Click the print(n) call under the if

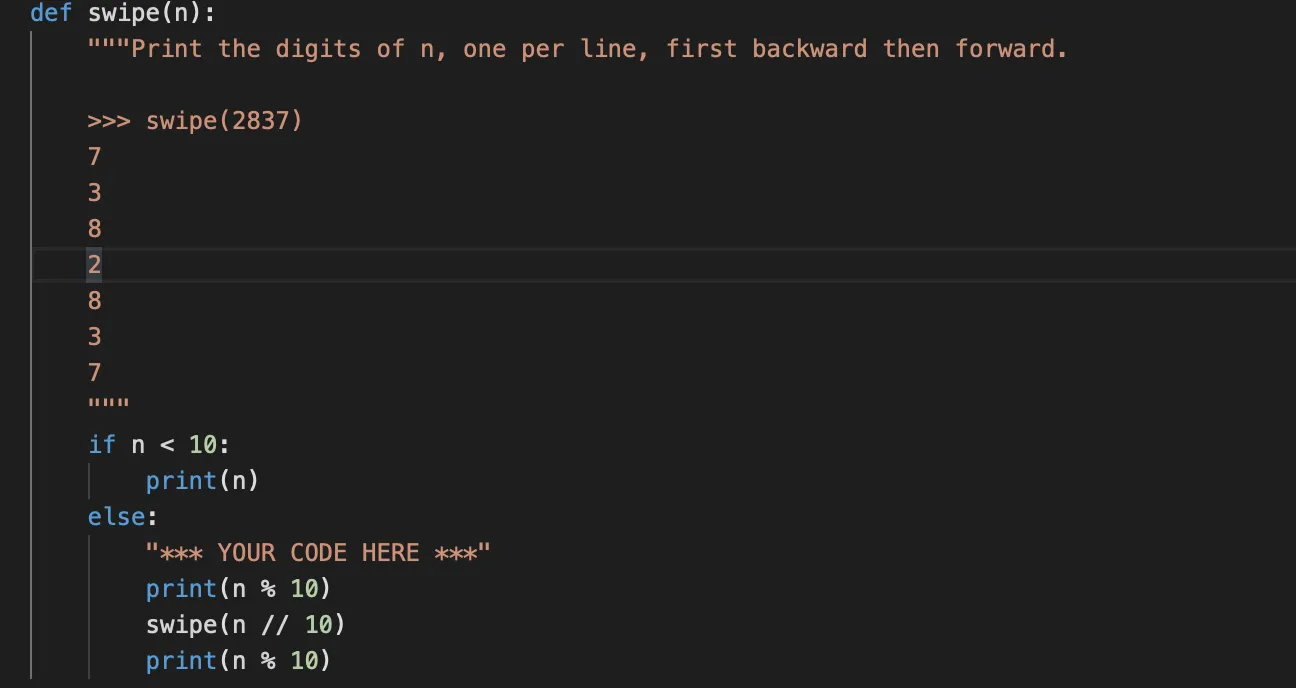click(202, 481)
